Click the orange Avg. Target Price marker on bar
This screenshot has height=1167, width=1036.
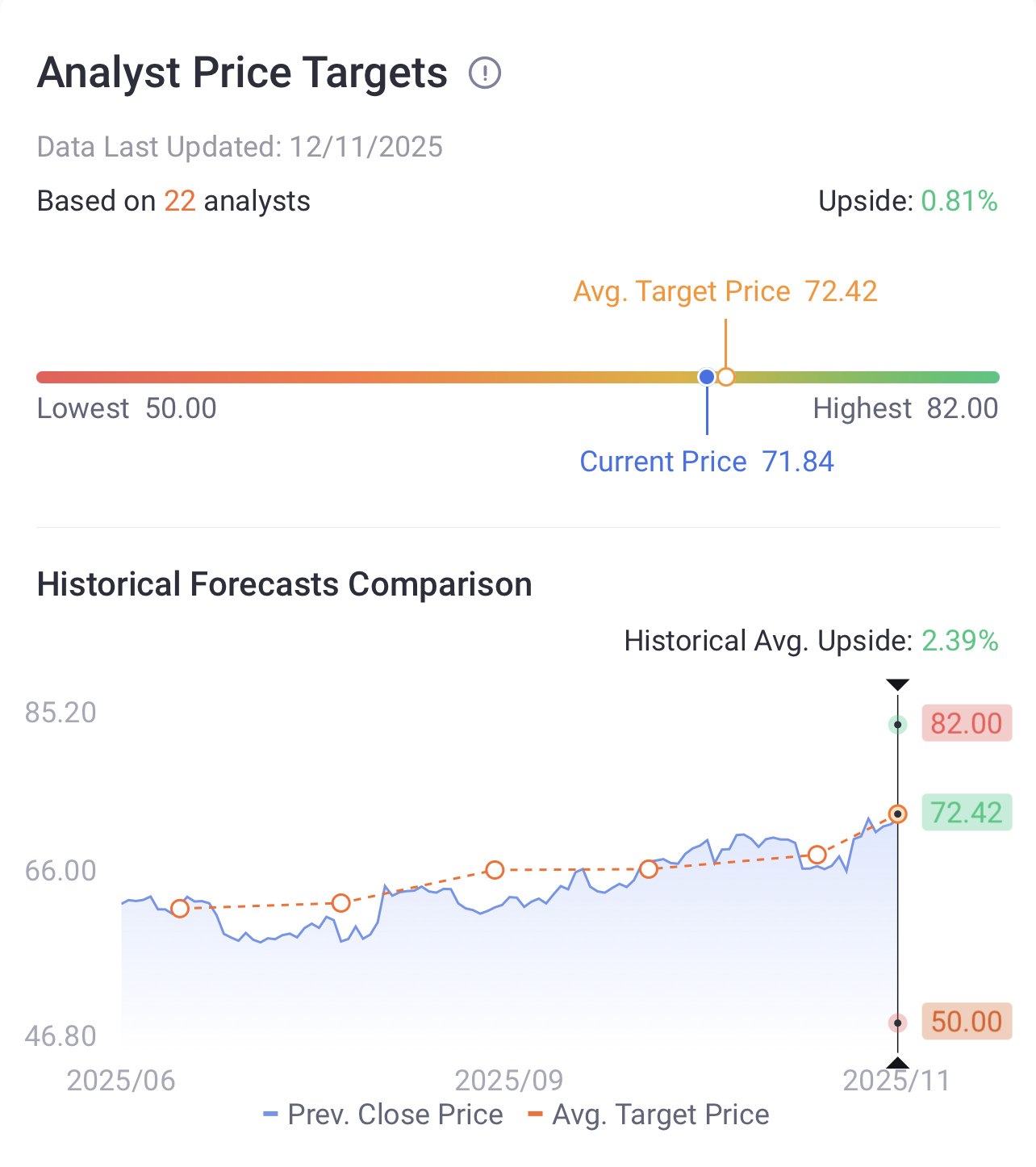(x=726, y=377)
